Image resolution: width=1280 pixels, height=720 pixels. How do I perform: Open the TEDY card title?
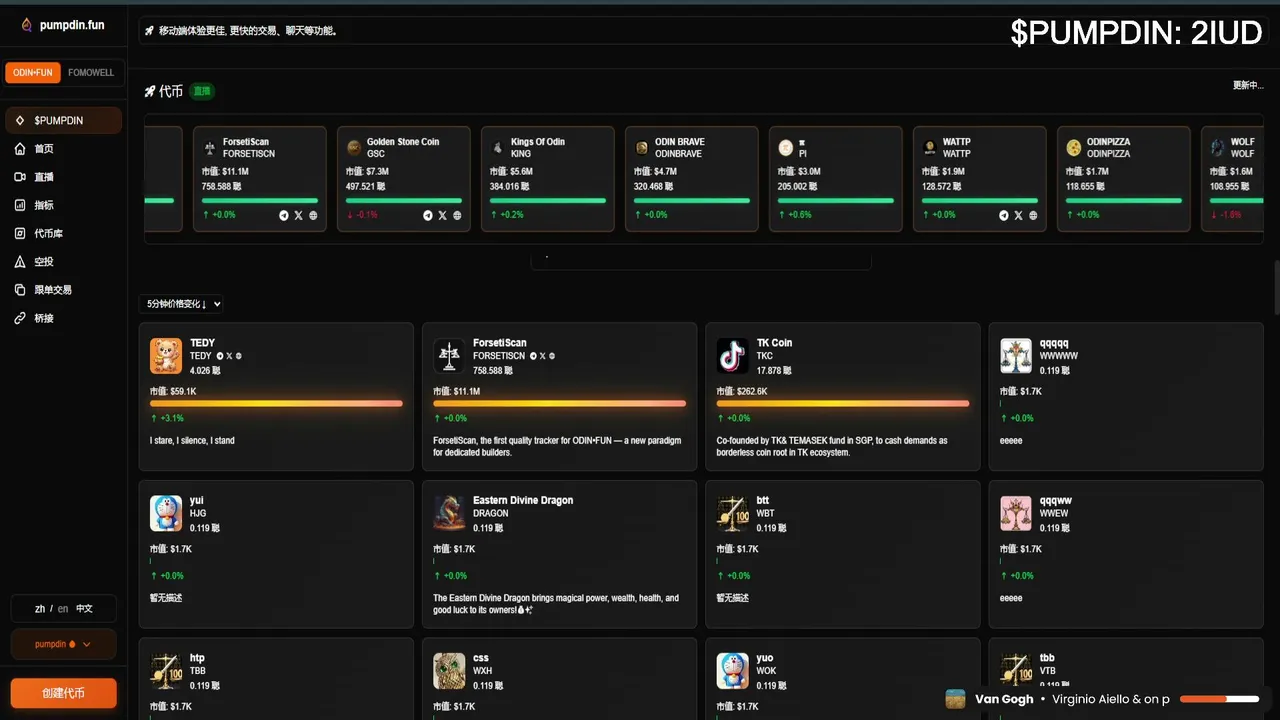[x=202, y=343]
